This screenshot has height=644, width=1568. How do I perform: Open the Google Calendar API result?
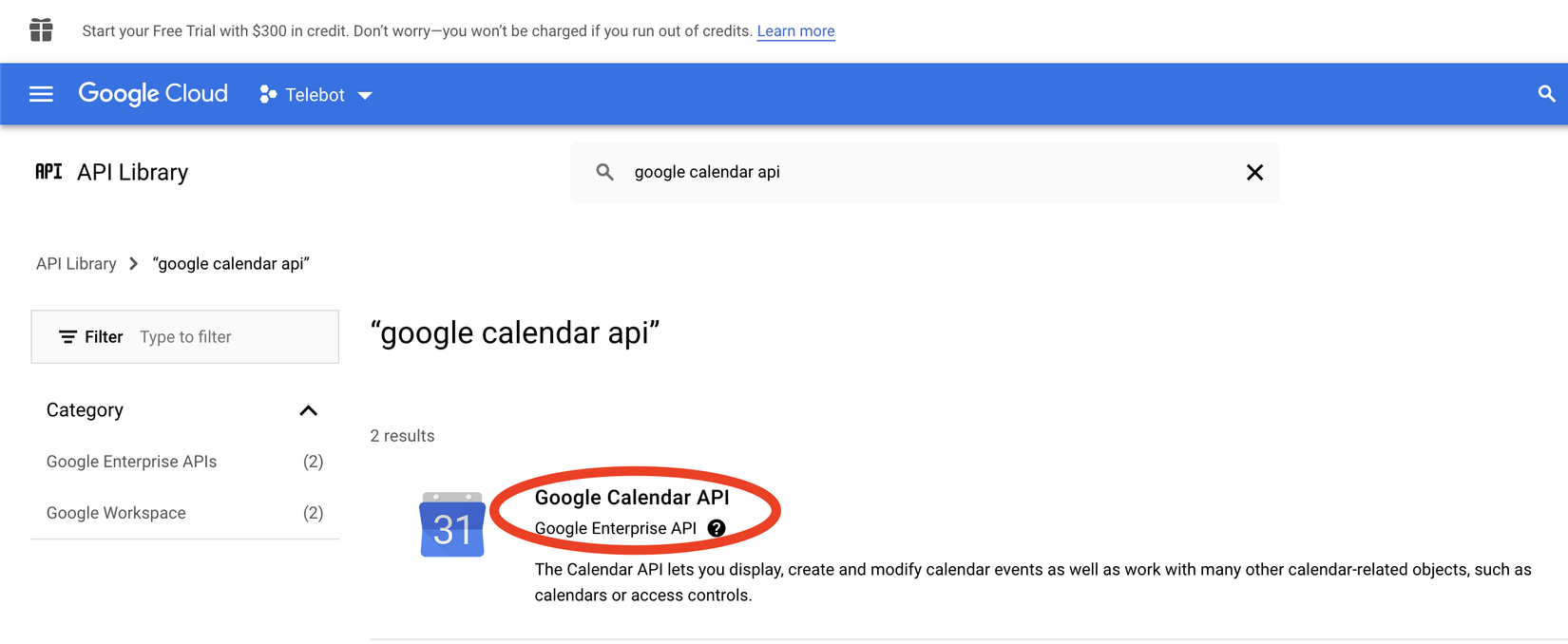pyautogui.click(x=632, y=498)
